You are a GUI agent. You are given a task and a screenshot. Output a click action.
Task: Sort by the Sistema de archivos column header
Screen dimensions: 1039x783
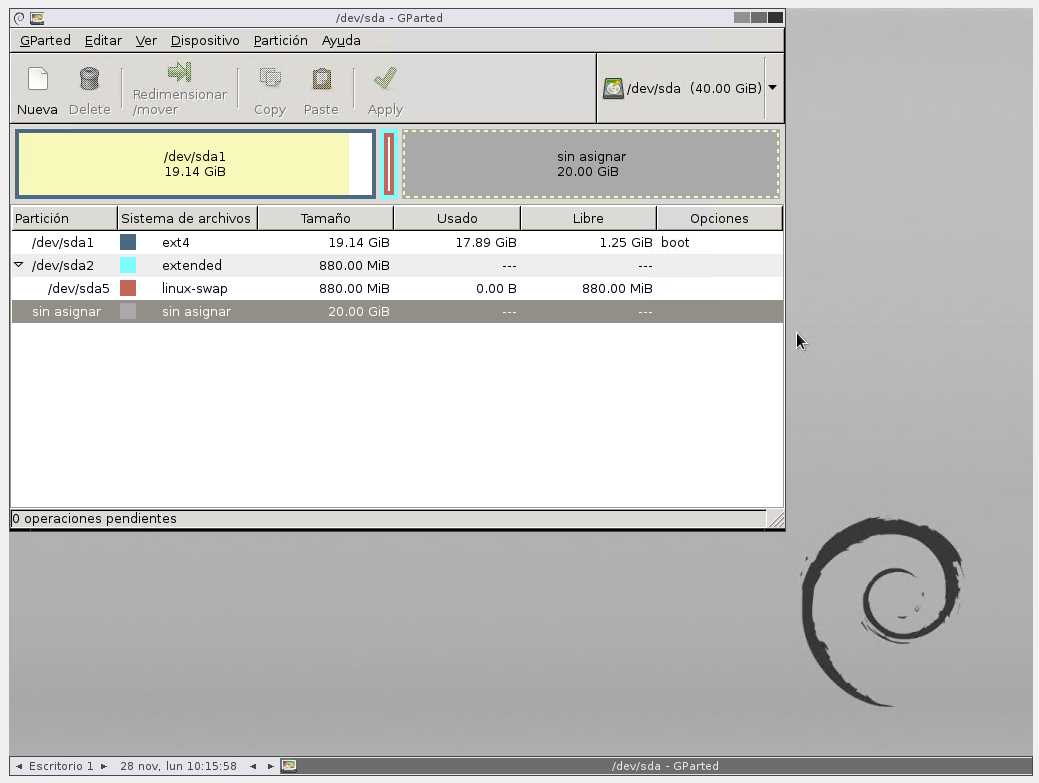(188, 218)
